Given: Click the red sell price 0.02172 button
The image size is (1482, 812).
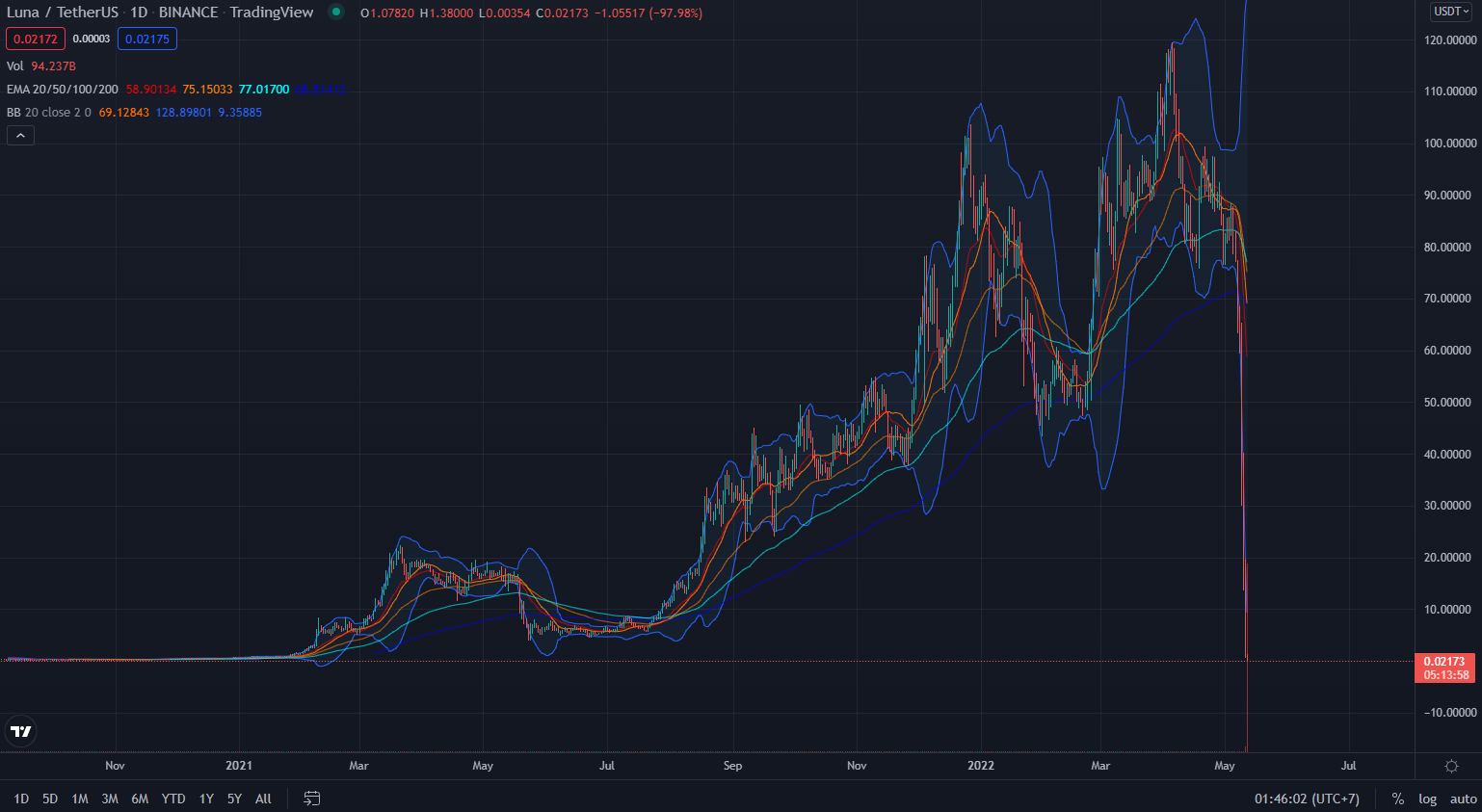Looking at the screenshot, I should pyautogui.click(x=36, y=39).
